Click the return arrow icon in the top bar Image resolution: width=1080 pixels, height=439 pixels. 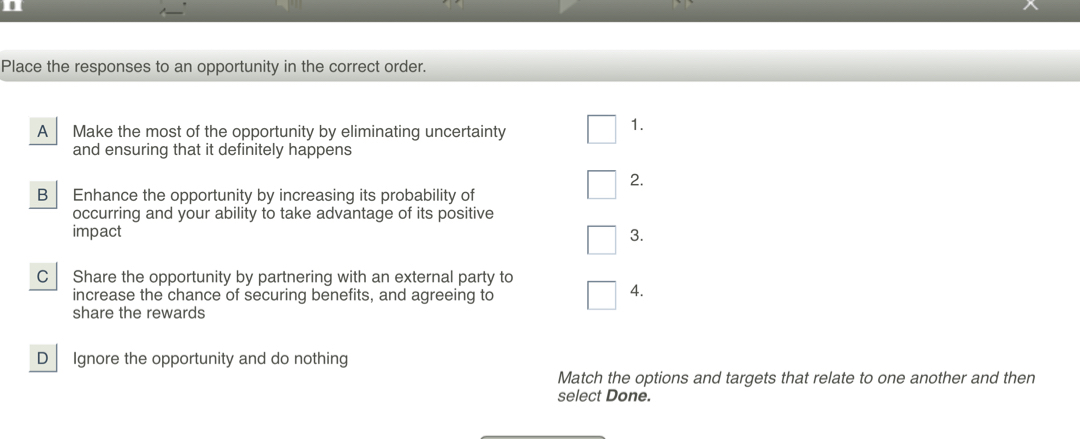click(172, 8)
